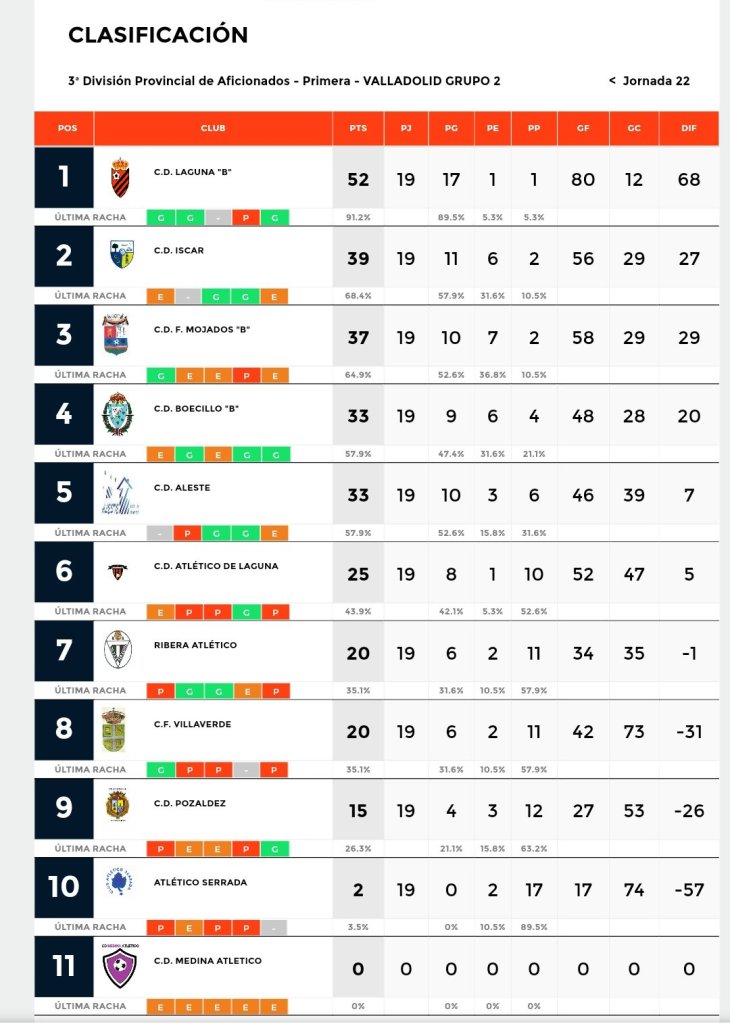730x1024 pixels.
Task: Click the C.D. Iscar team badge
Action: click(x=121, y=255)
